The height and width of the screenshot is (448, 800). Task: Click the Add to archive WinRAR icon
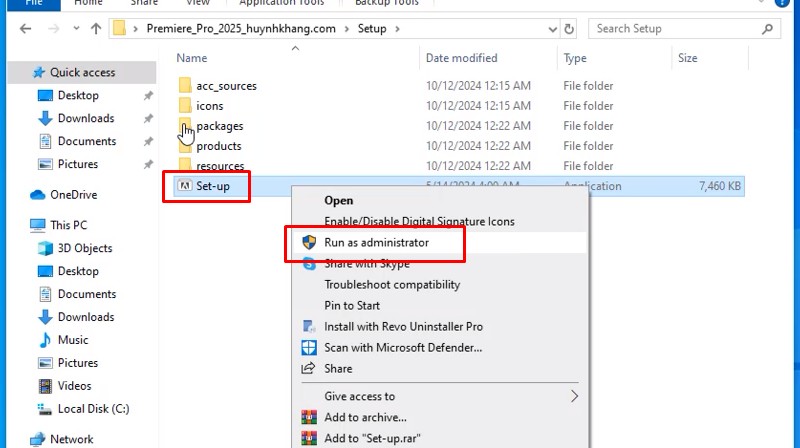click(x=308, y=417)
